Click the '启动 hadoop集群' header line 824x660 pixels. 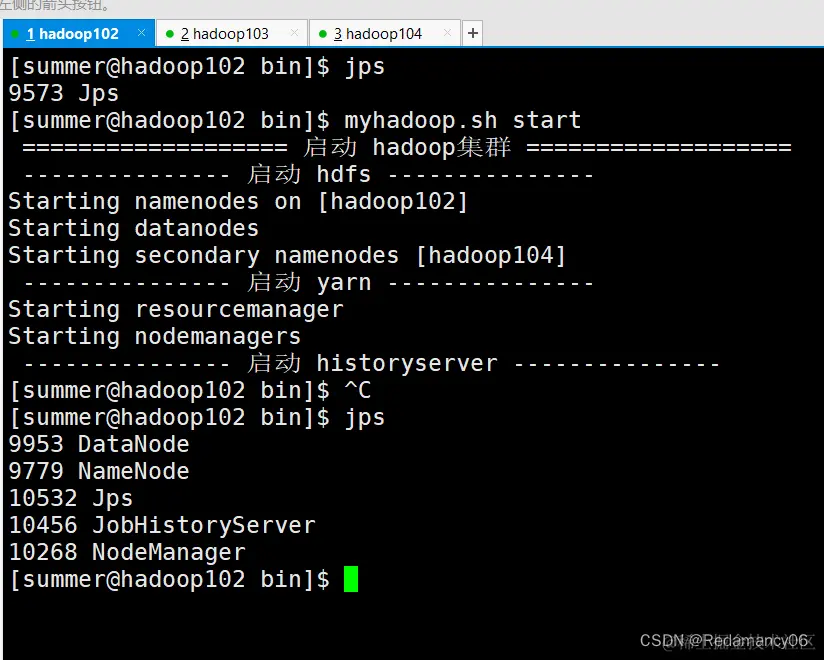click(407, 147)
